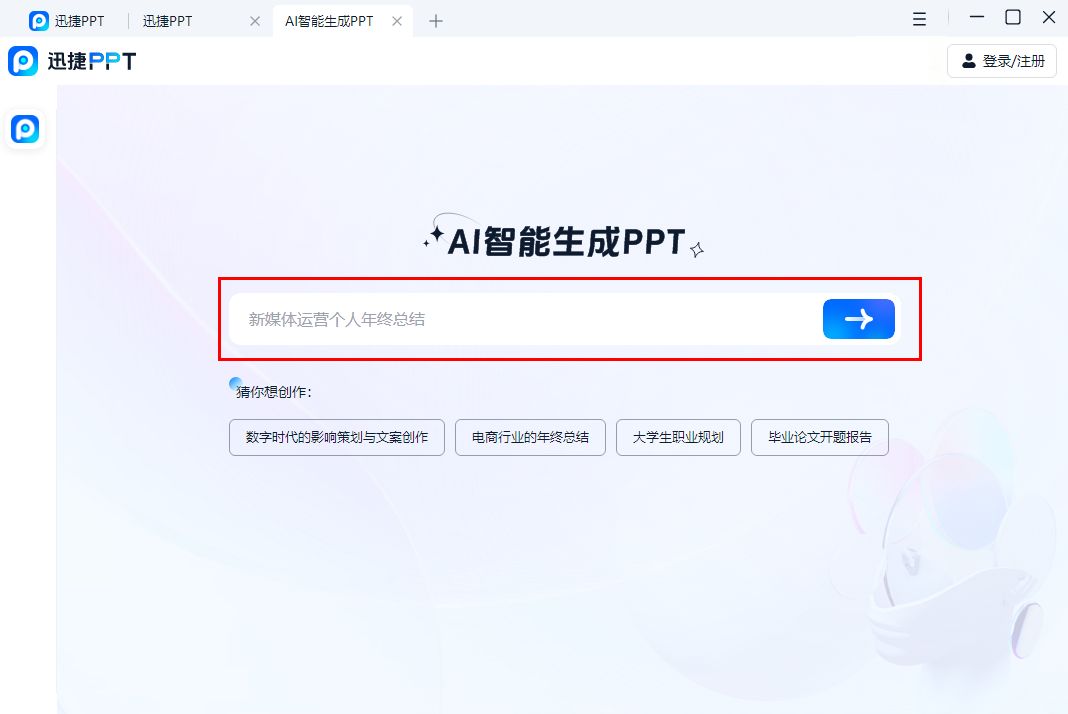Click the 猜你想创作 label
The height and width of the screenshot is (714, 1068).
click(x=274, y=392)
